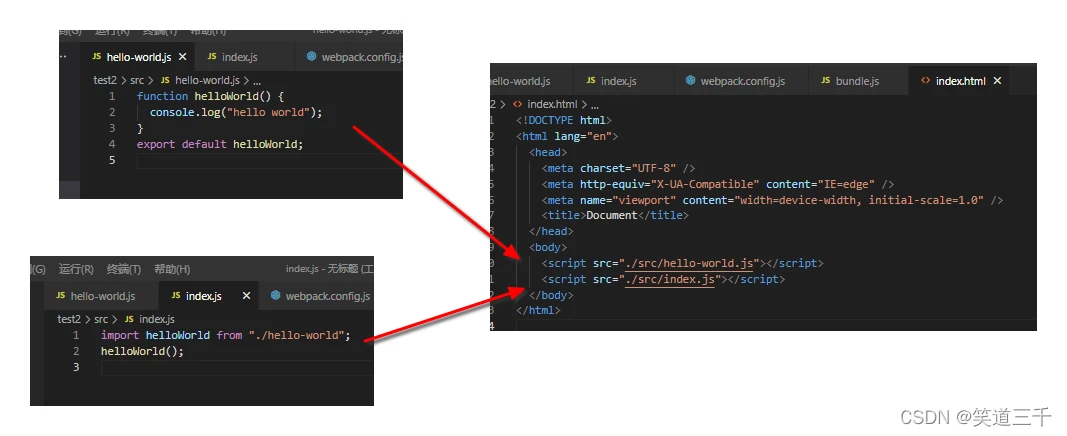Expand '...' breadcrumb after index.html
The width and height of the screenshot is (1067, 436).
tap(594, 104)
